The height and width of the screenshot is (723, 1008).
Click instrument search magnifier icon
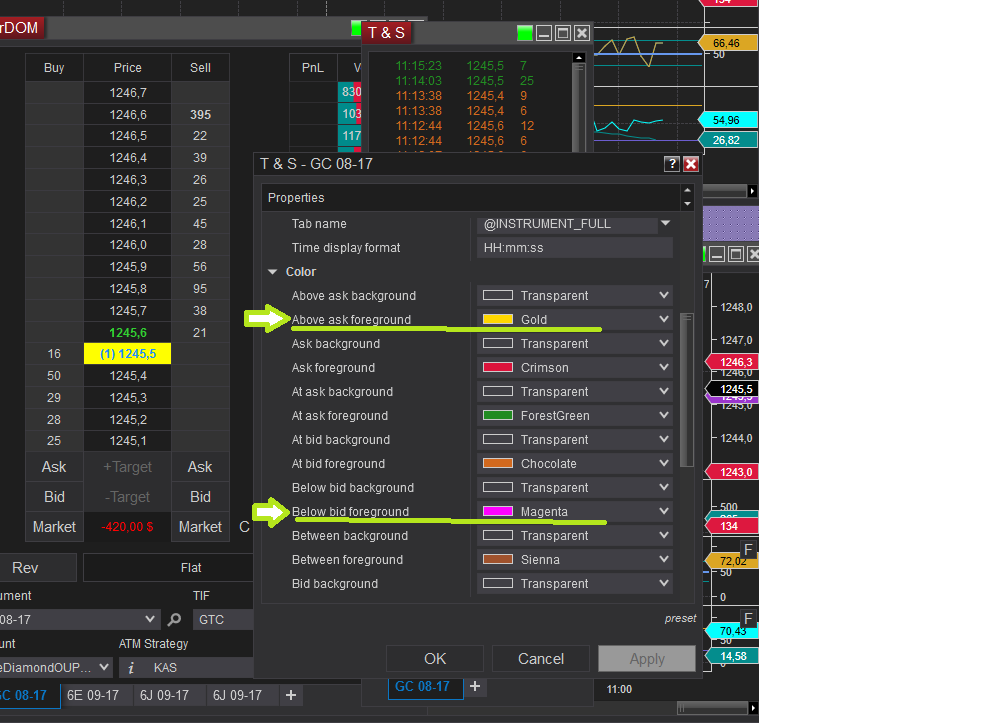(174, 620)
